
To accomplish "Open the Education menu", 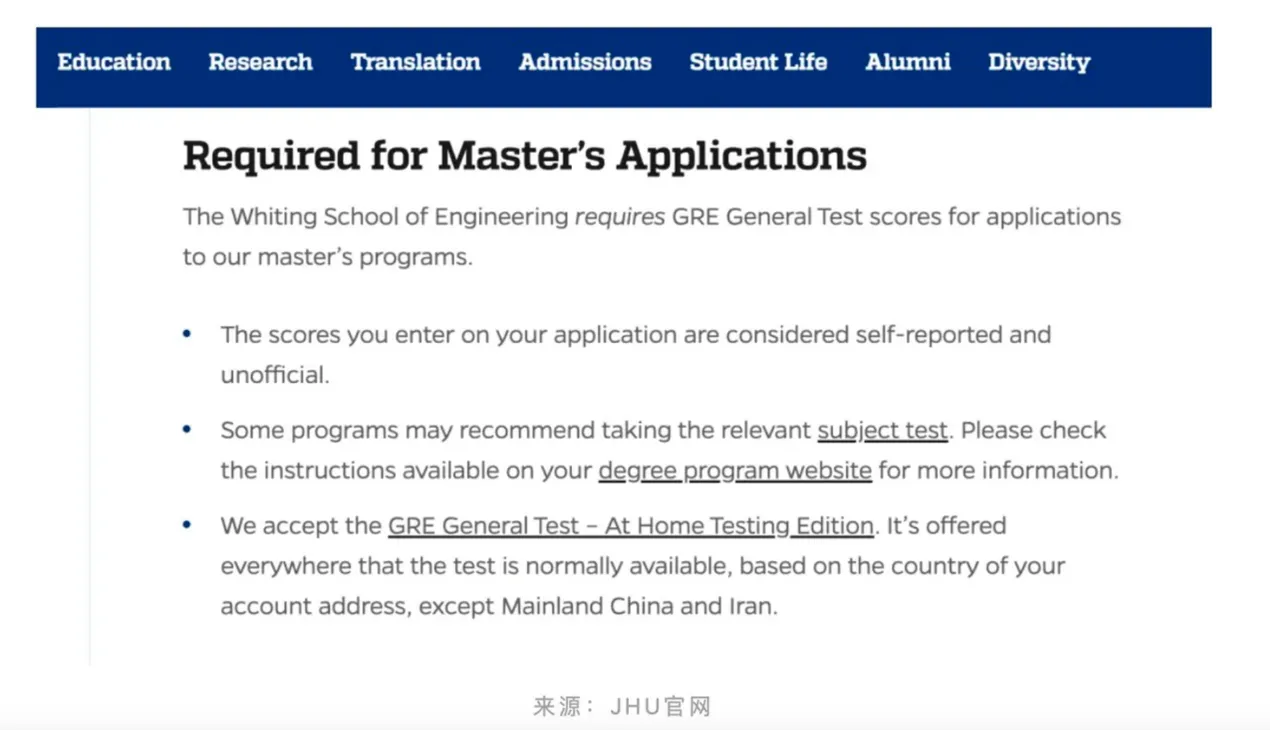I will pyautogui.click(x=114, y=62).
